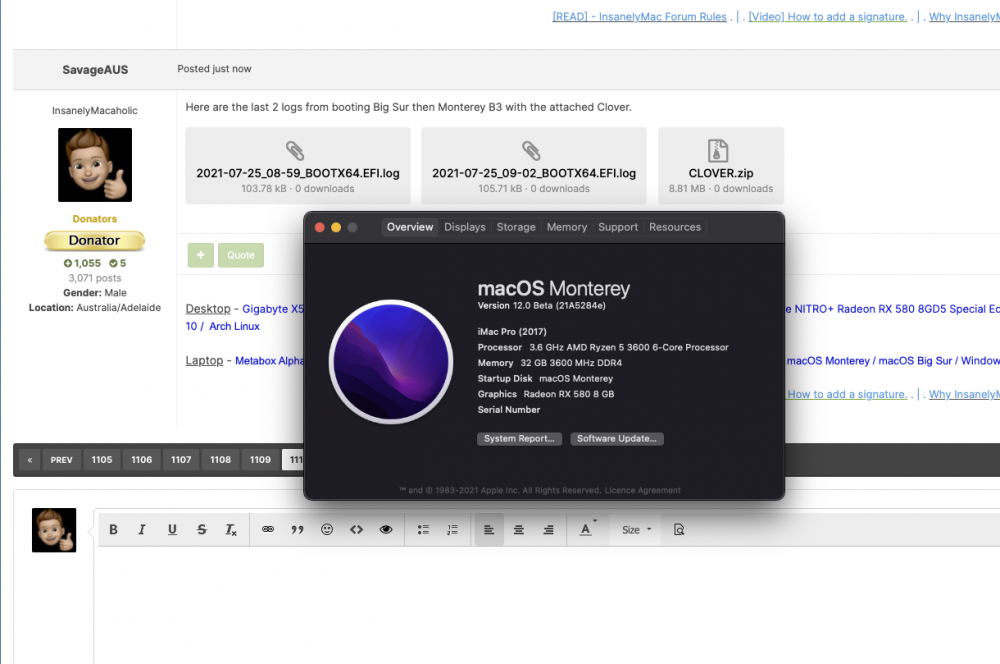This screenshot has height=664, width=1000.
Task: Close the About This Mac window
Action: [x=320, y=228]
